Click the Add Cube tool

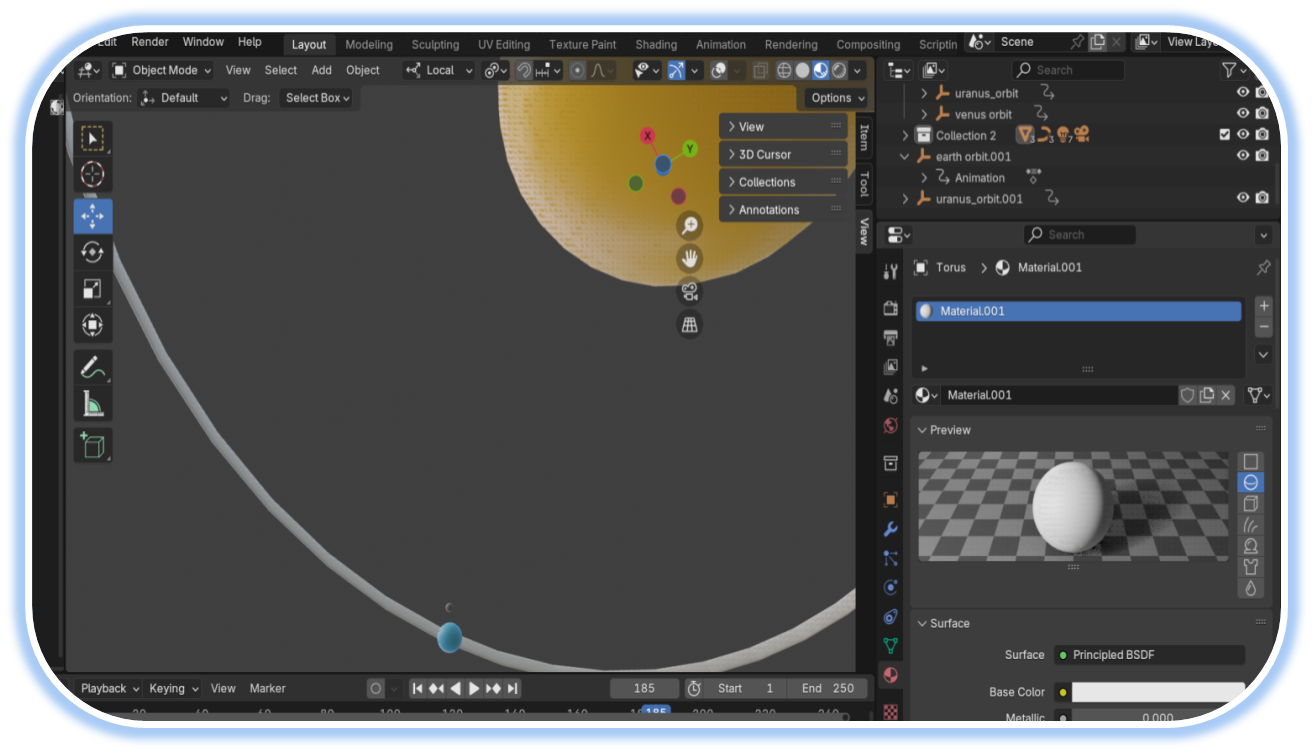click(x=92, y=445)
